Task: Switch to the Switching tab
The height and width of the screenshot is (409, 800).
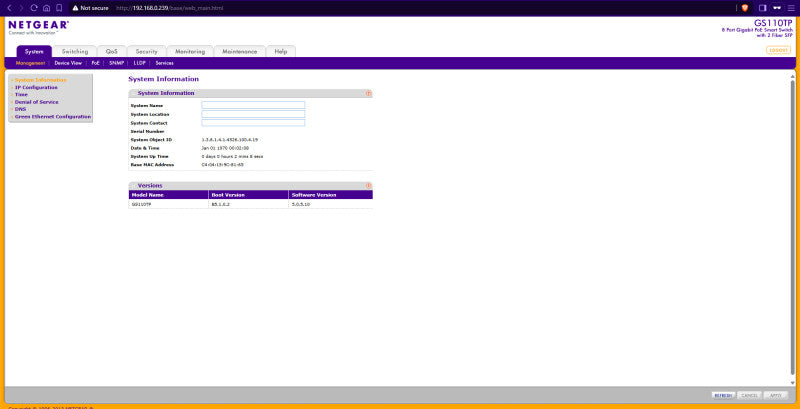Action: [x=74, y=52]
